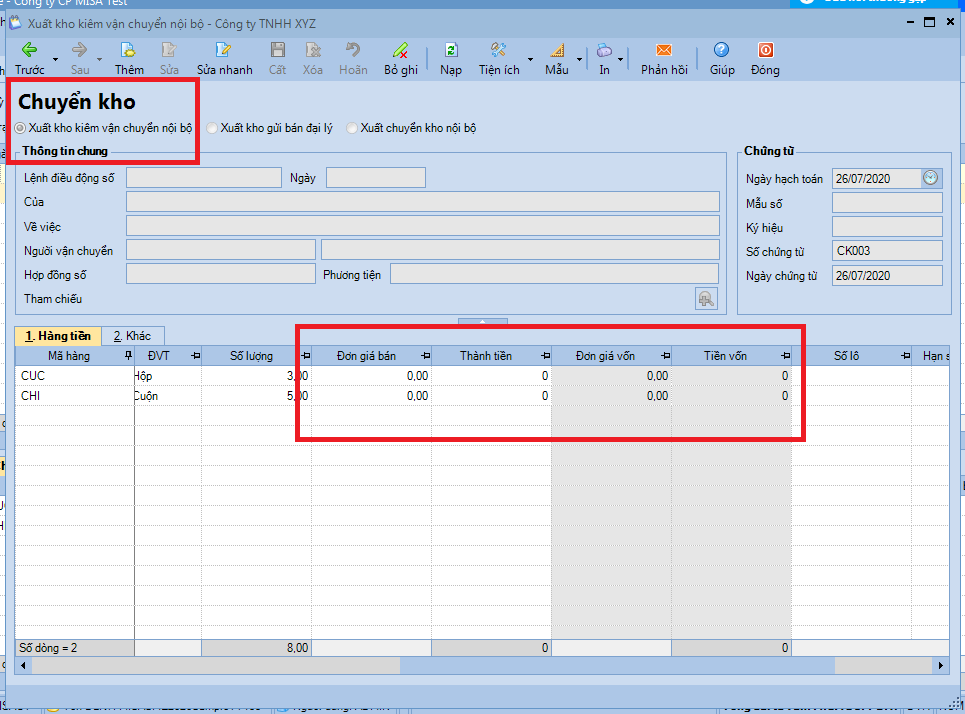Select Xuất chuyển kho nội bộ option

tap(352, 128)
